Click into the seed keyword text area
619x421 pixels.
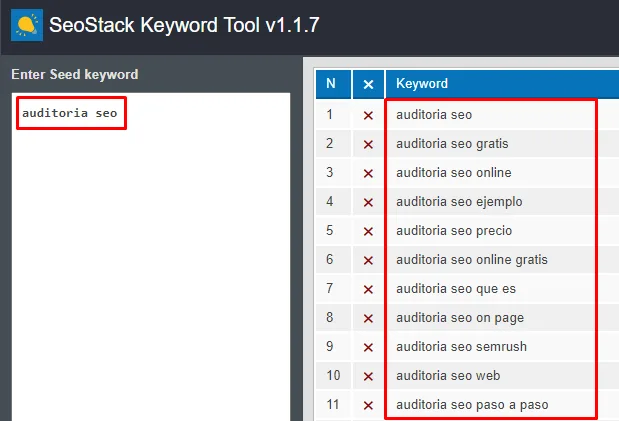(x=151, y=257)
